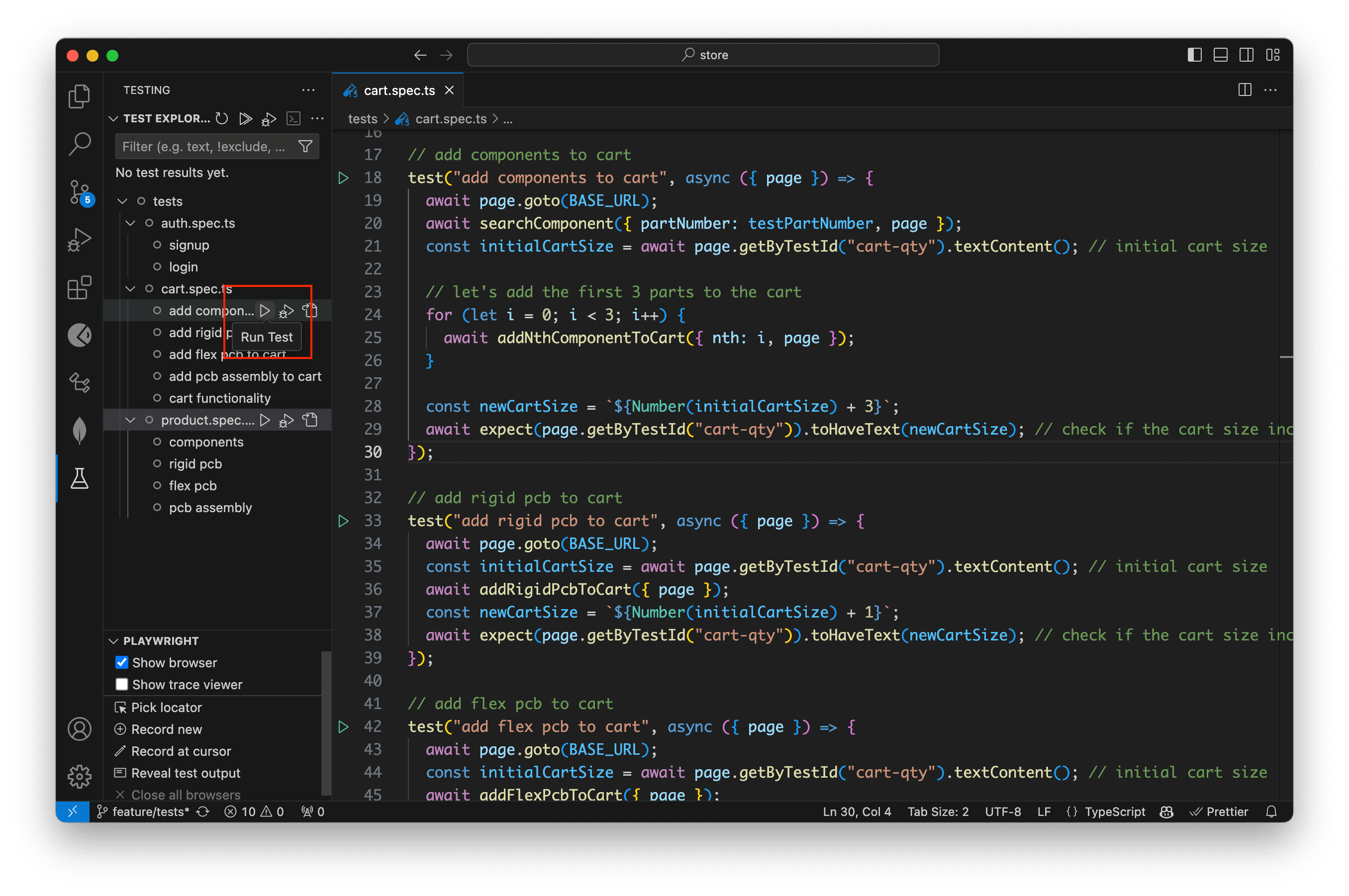Select 'login' test in tree
Viewport: 1349px width, 896px height.
(x=183, y=267)
